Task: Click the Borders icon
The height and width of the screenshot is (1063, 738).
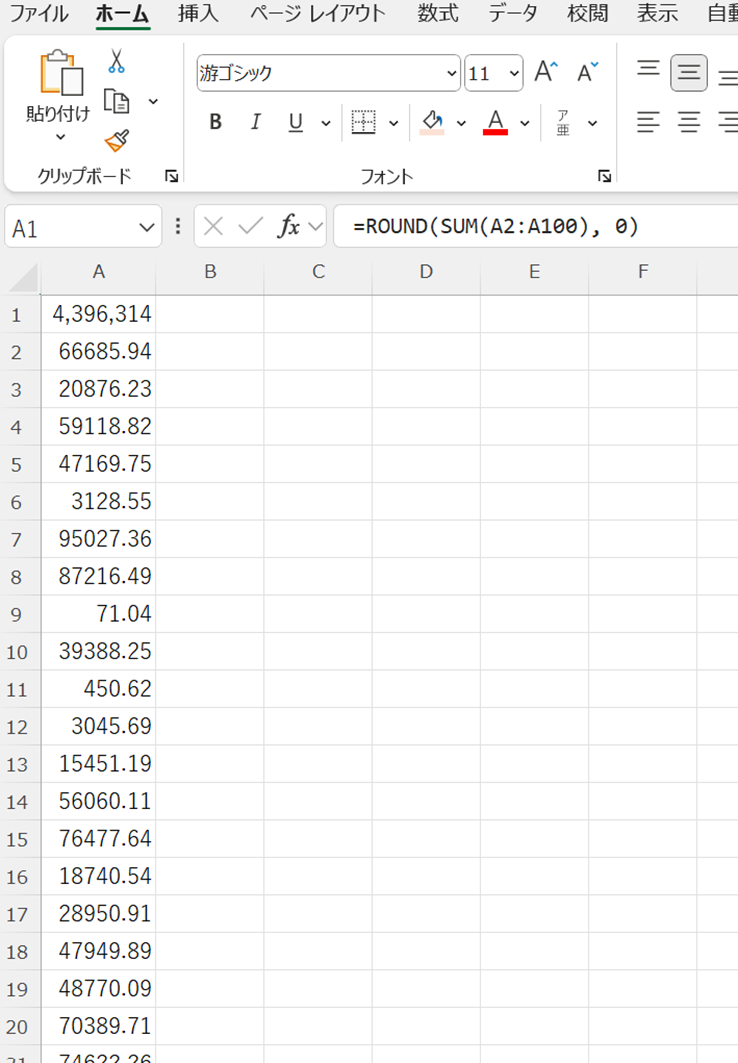Action: (x=364, y=123)
